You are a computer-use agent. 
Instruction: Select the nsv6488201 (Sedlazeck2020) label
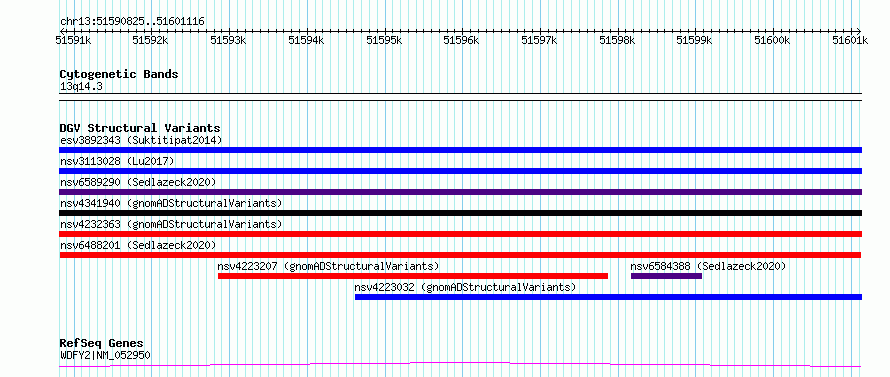(138, 245)
